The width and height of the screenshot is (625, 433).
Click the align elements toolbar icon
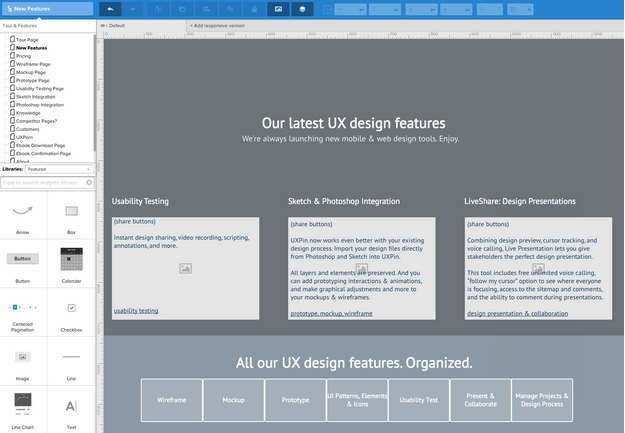point(206,9)
